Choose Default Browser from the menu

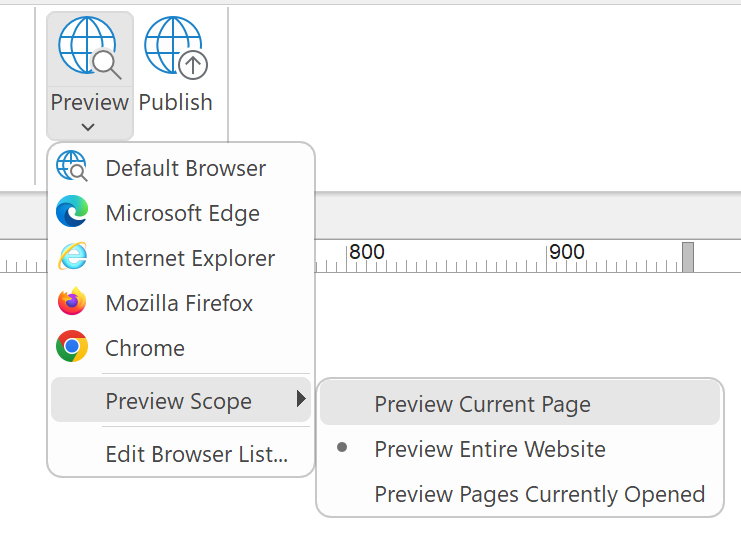coord(181,168)
